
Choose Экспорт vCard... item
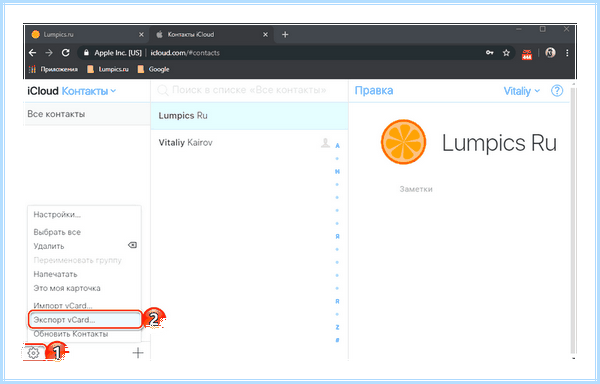click(x=84, y=320)
